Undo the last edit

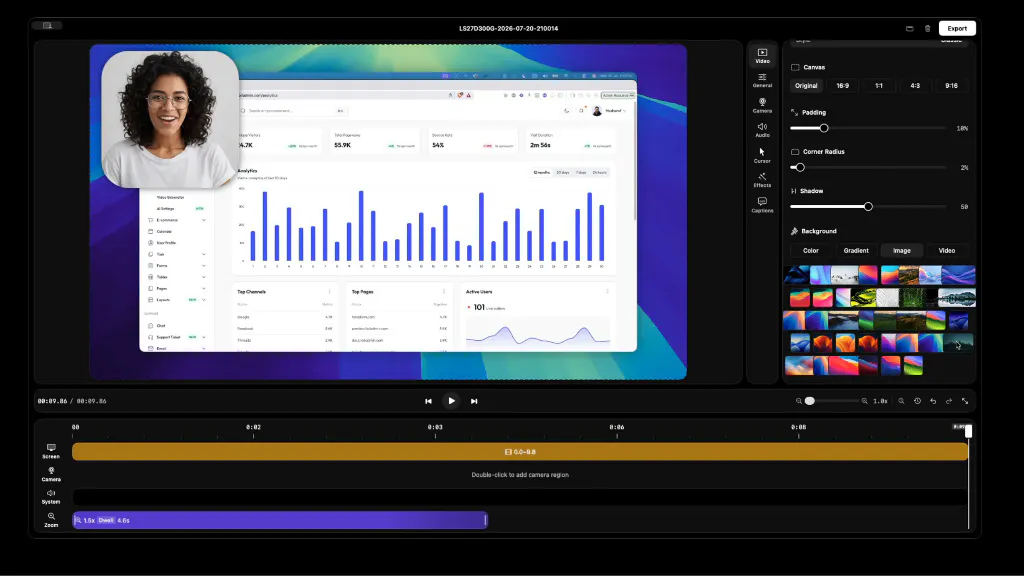(933, 401)
